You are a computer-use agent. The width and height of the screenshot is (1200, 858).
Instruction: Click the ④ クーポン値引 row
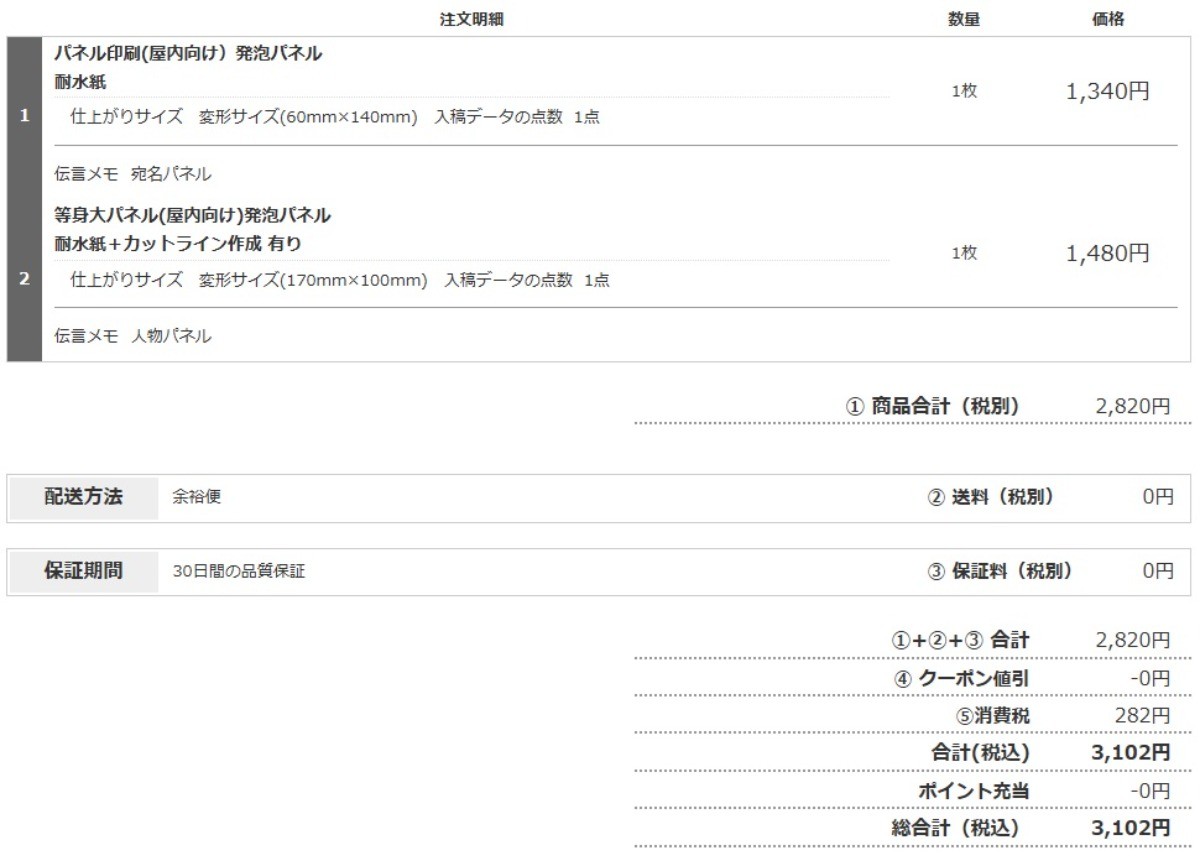pyautogui.click(x=912, y=678)
